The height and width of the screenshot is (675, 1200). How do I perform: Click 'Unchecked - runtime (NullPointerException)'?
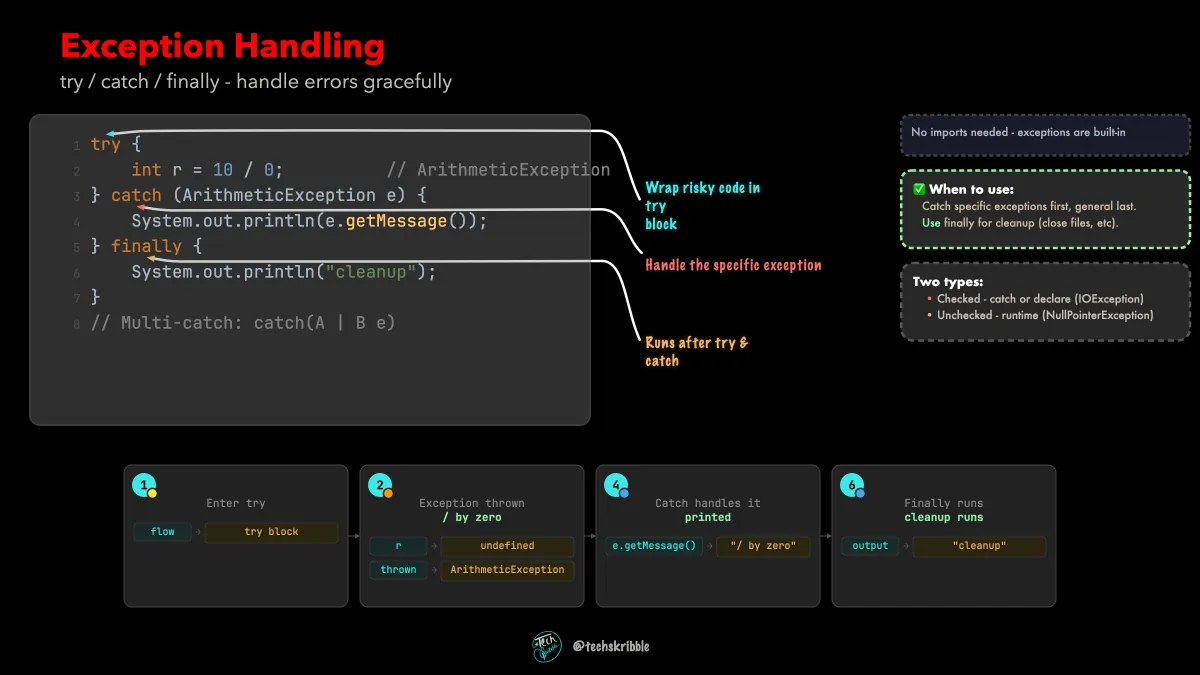[1045, 315]
